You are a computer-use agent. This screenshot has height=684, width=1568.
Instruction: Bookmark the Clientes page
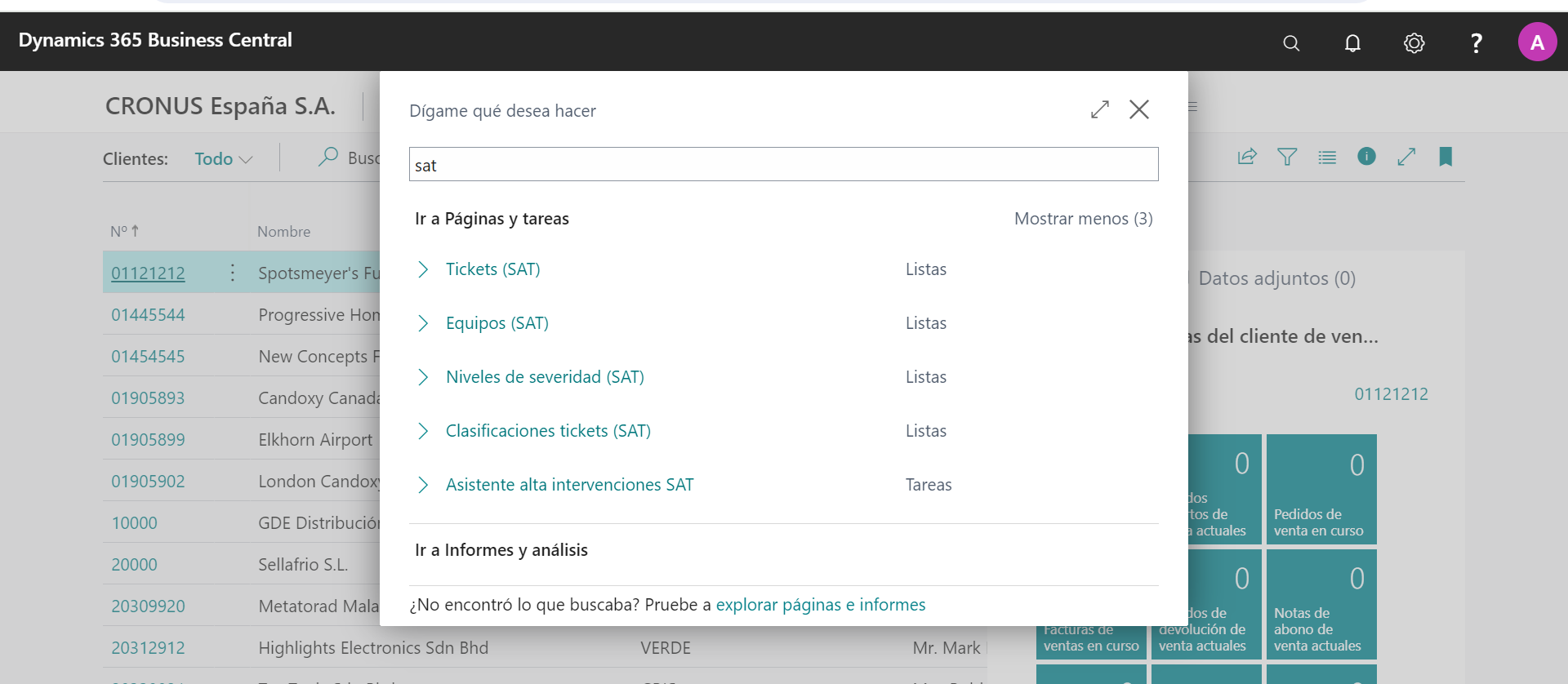point(1445,157)
